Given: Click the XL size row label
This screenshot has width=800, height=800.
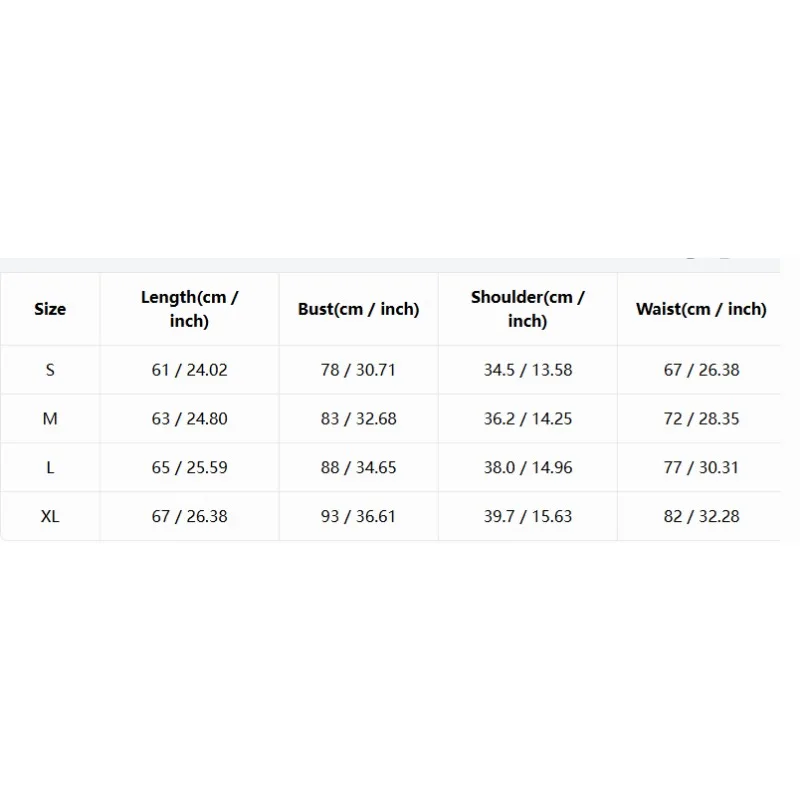Looking at the screenshot, I should coord(50,516).
